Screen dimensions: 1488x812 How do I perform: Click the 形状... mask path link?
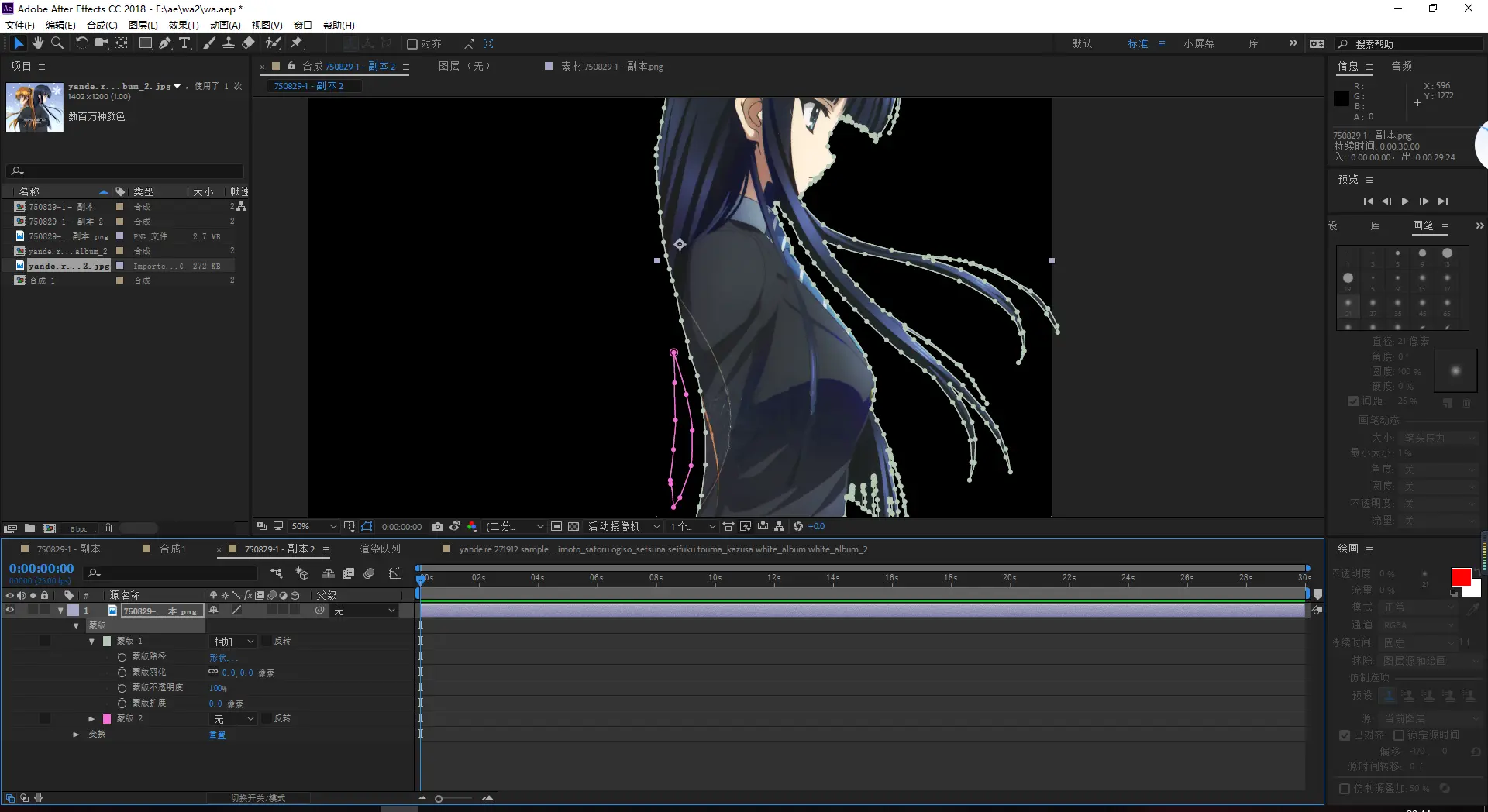223,657
